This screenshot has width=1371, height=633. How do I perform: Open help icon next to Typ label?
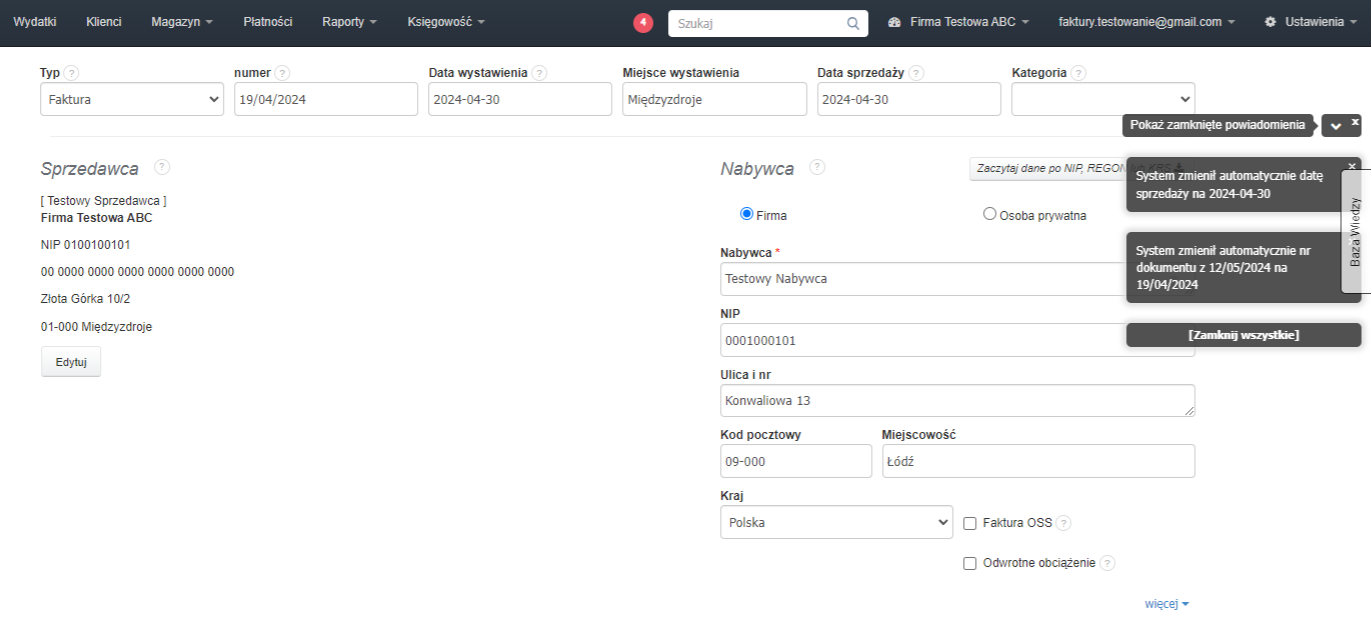72,73
